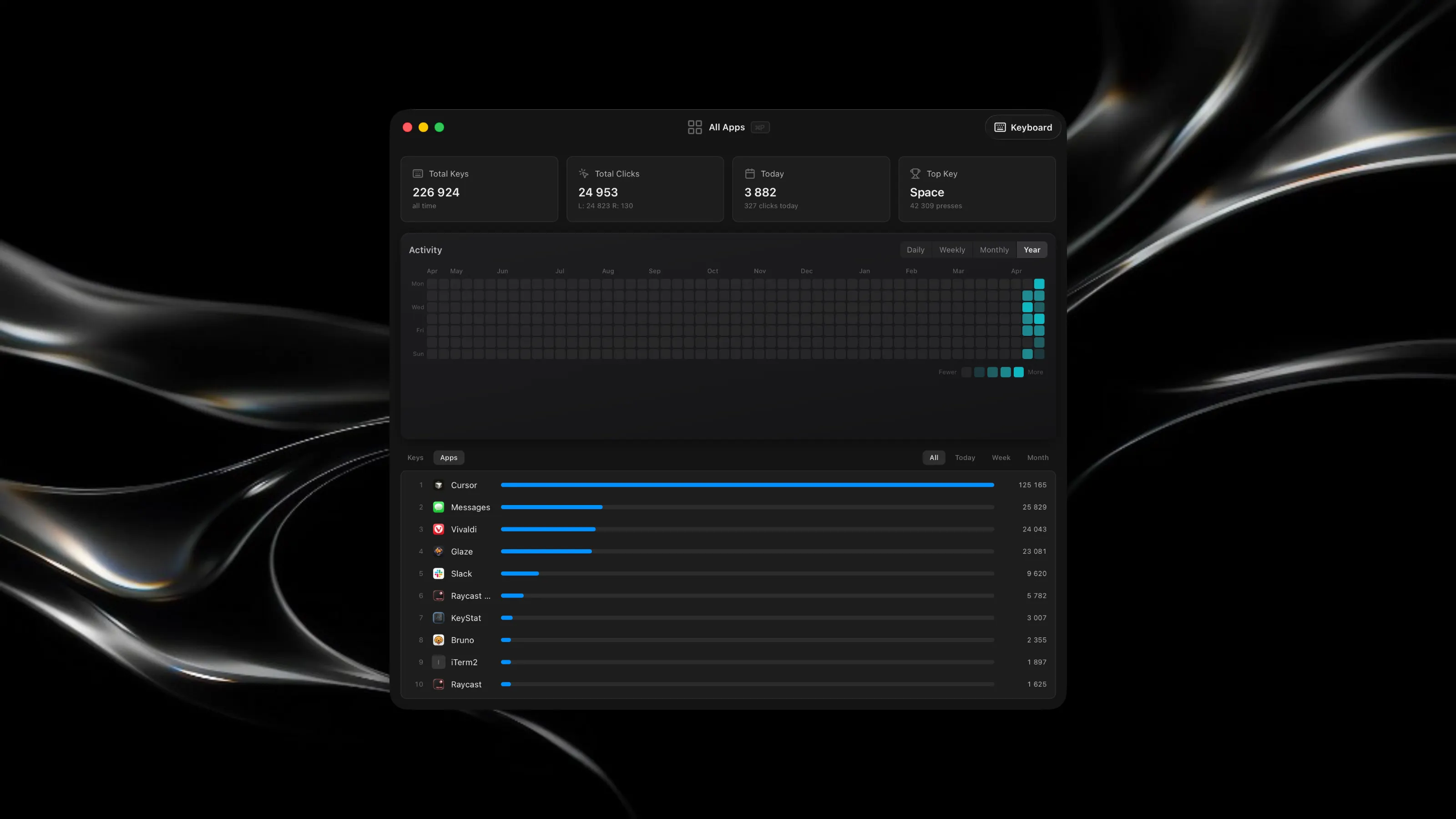Click the KeyStat app icon
Screen dimensions: 1456x819
[439, 618]
